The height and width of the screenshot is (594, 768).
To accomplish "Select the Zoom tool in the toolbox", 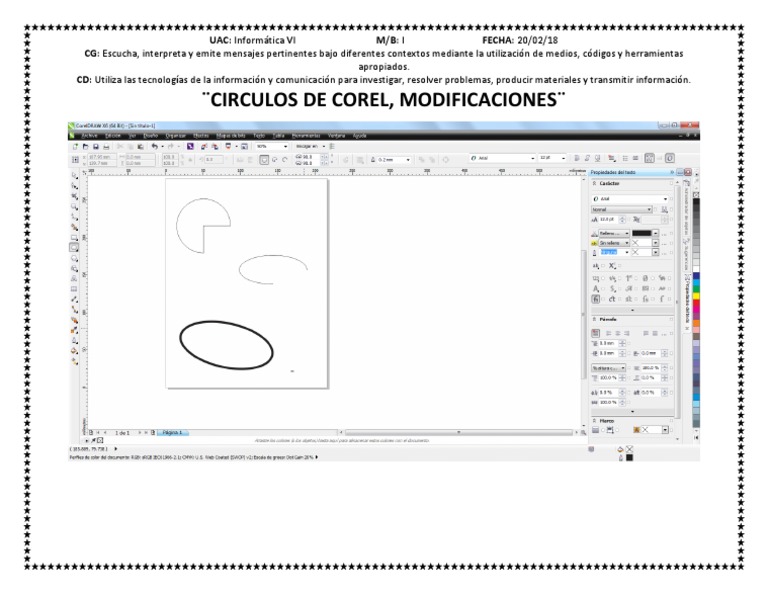I will 74,206.
